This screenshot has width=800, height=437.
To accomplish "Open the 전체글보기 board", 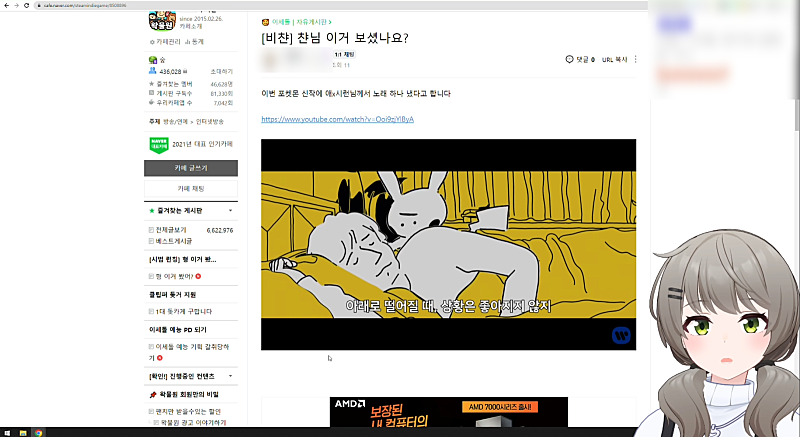I will tap(171, 230).
